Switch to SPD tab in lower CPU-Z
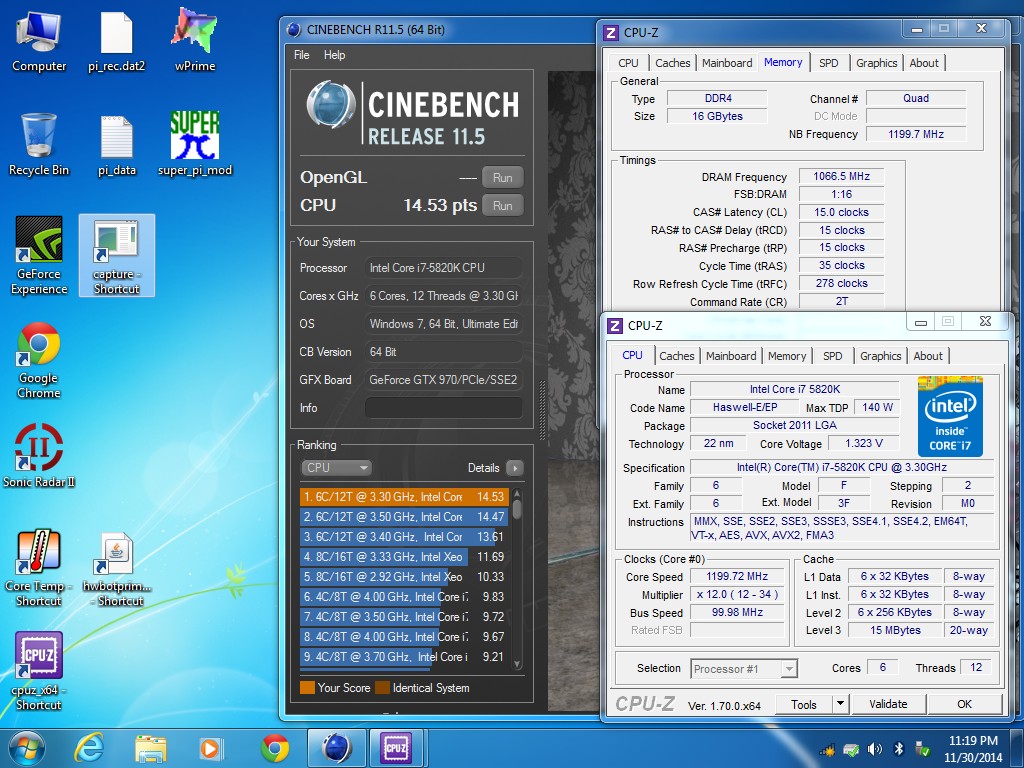1024x768 pixels. pos(833,356)
